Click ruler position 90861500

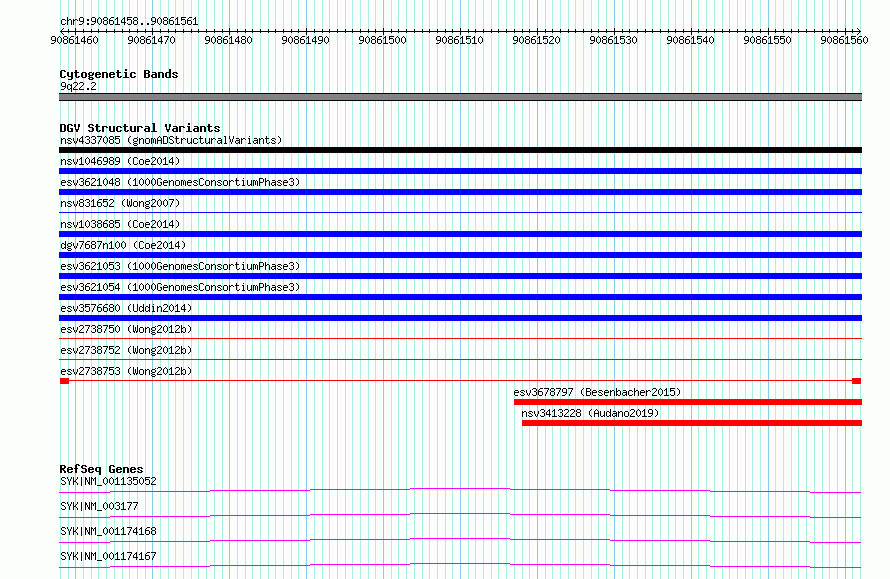[x=383, y=40]
